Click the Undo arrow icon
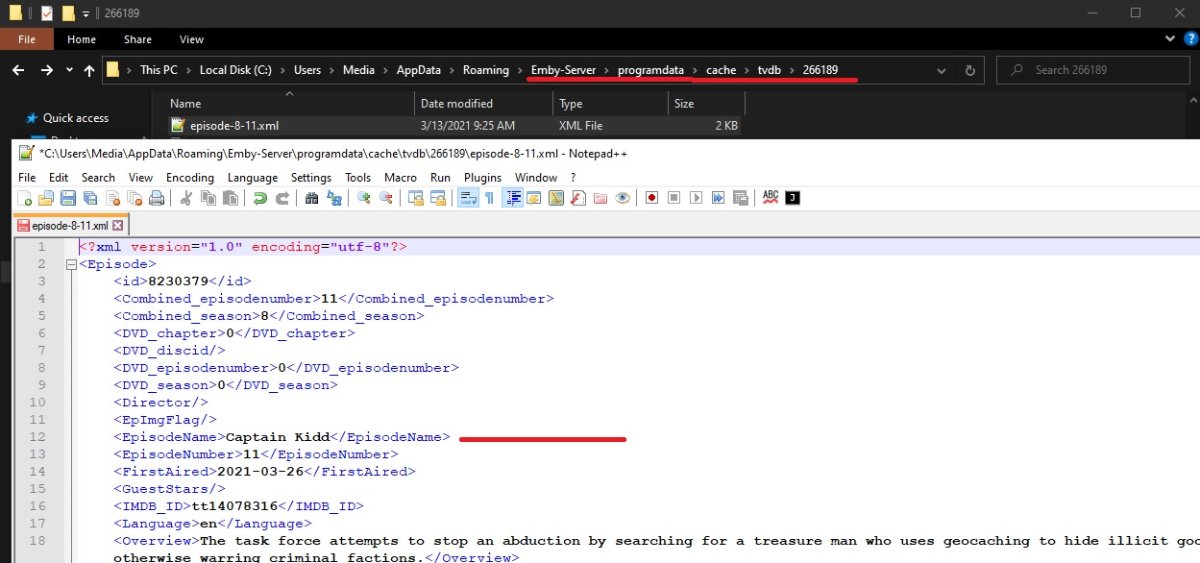 click(x=260, y=198)
